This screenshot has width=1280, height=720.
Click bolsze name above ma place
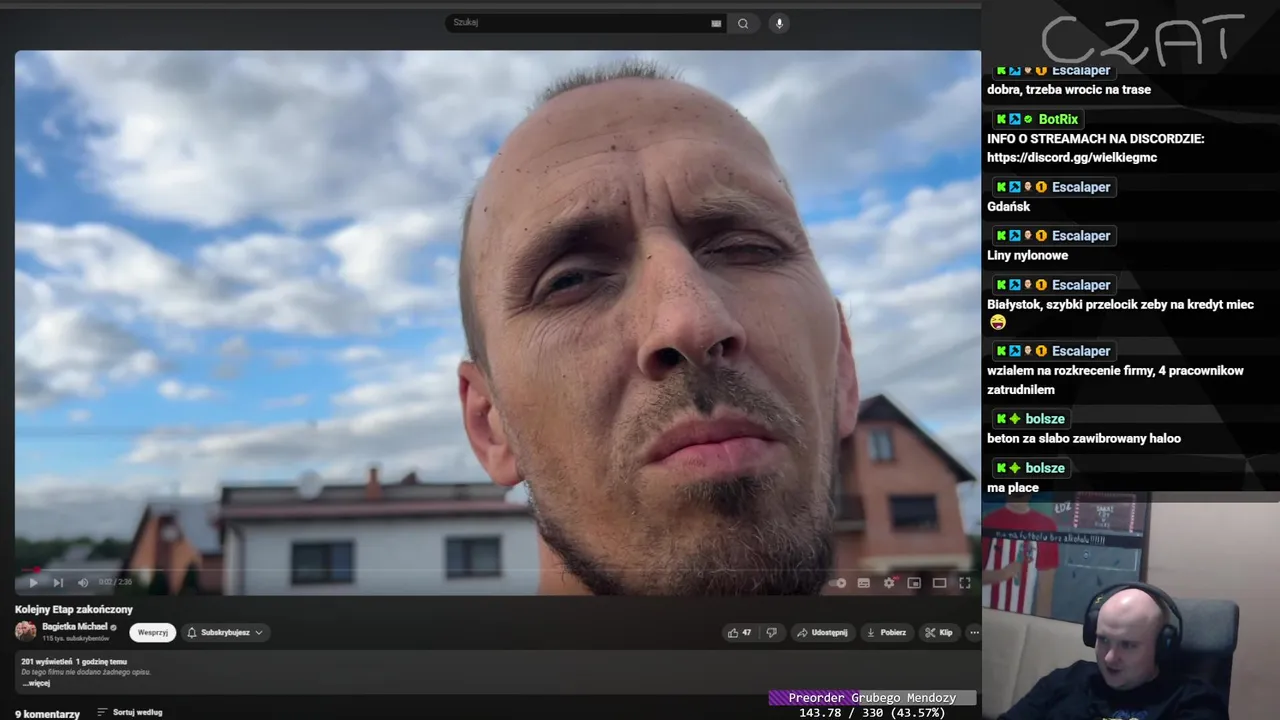[x=1045, y=467]
